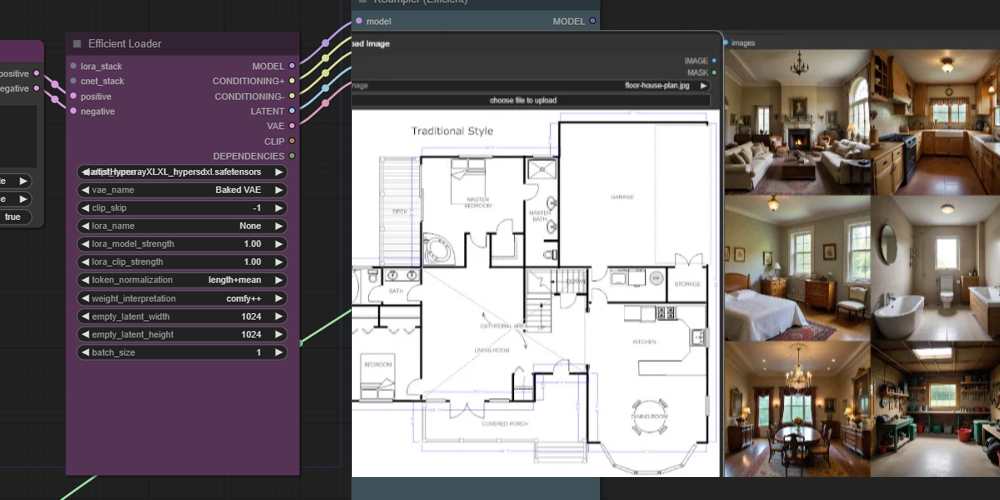Click the images input port on preview node
The width and height of the screenshot is (1000, 500).
pos(726,43)
